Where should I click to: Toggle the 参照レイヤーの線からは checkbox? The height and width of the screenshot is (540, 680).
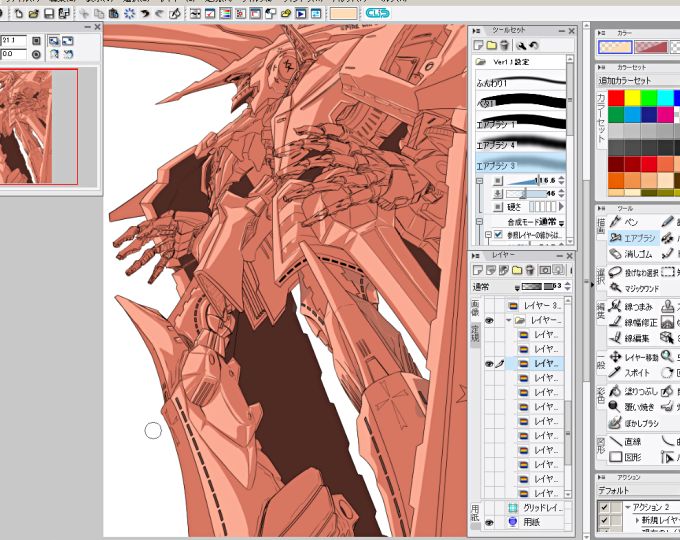point(498,235)
